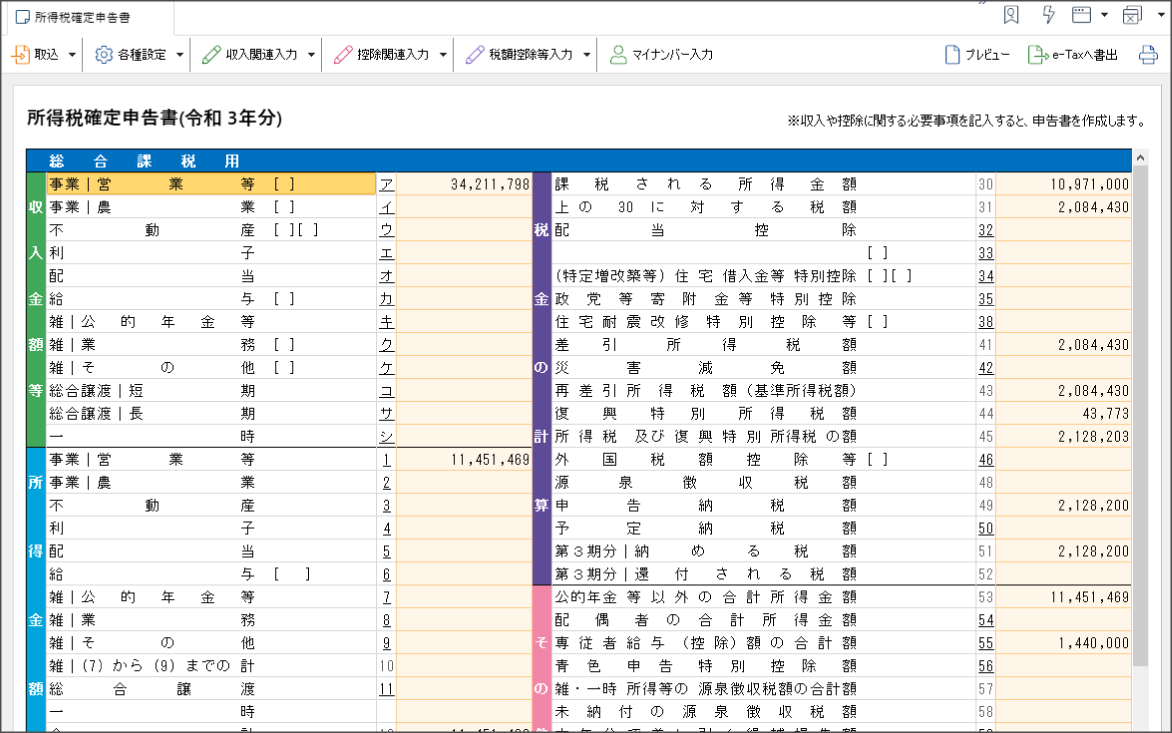Image resolution: width=1172 pixels, height=733 pixels.
Task: Click the 取込 import icon
Action: pyautogui.click(x=22, y=55)
